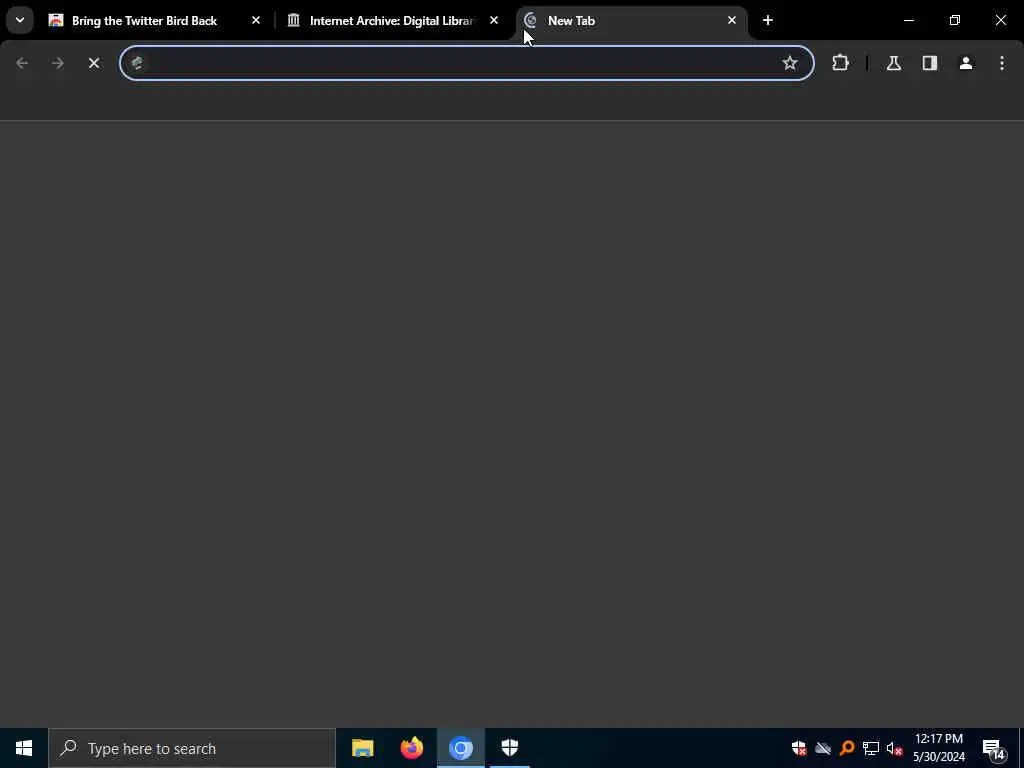Open the OneDrive cloud tray icon
Image resolution: width=1024 pixels, height=768 pixels.
(x=823, y=748)
